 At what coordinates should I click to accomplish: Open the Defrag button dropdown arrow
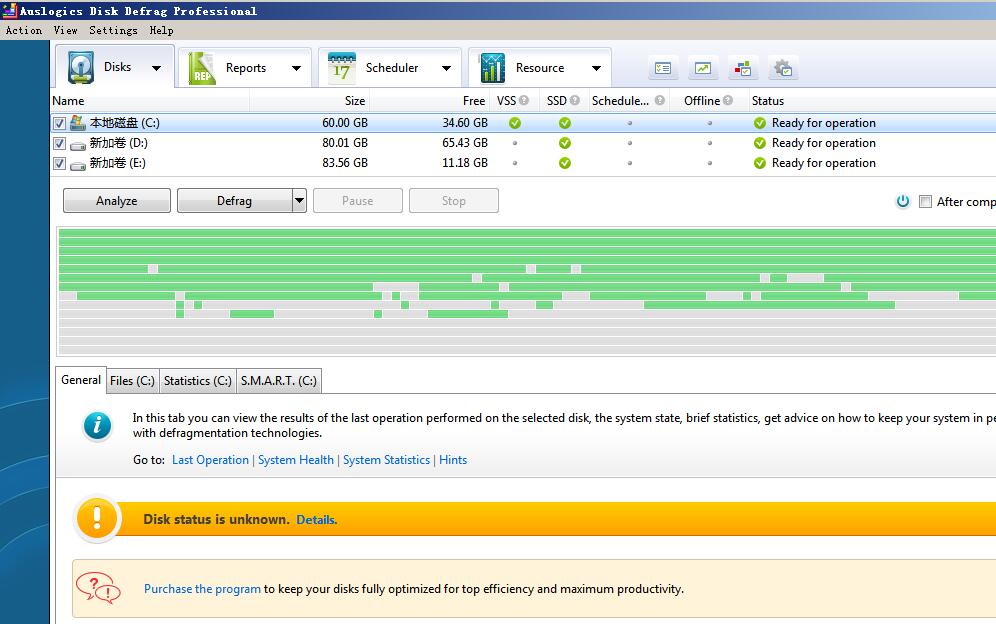pos(299,201)
